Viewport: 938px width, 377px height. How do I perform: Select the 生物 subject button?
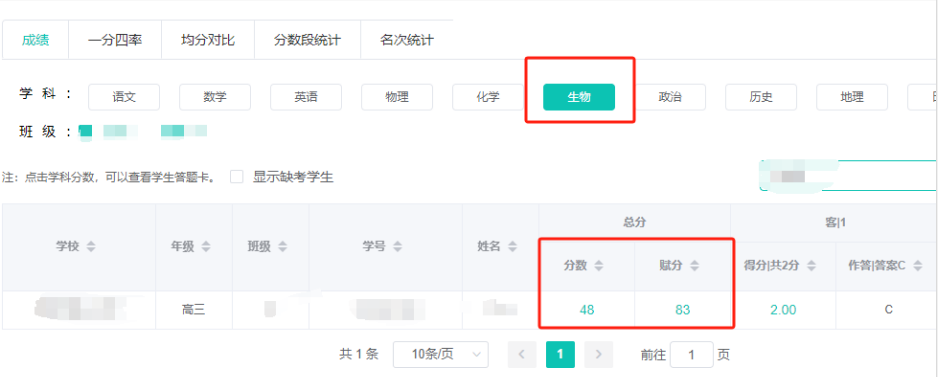click(578, 97)
